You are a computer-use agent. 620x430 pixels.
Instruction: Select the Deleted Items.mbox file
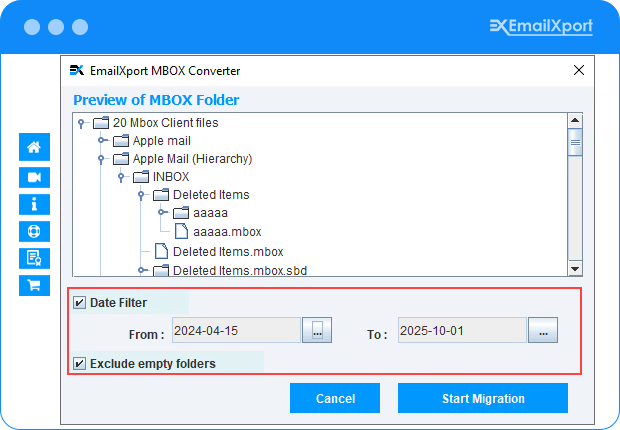pos(227,251)
